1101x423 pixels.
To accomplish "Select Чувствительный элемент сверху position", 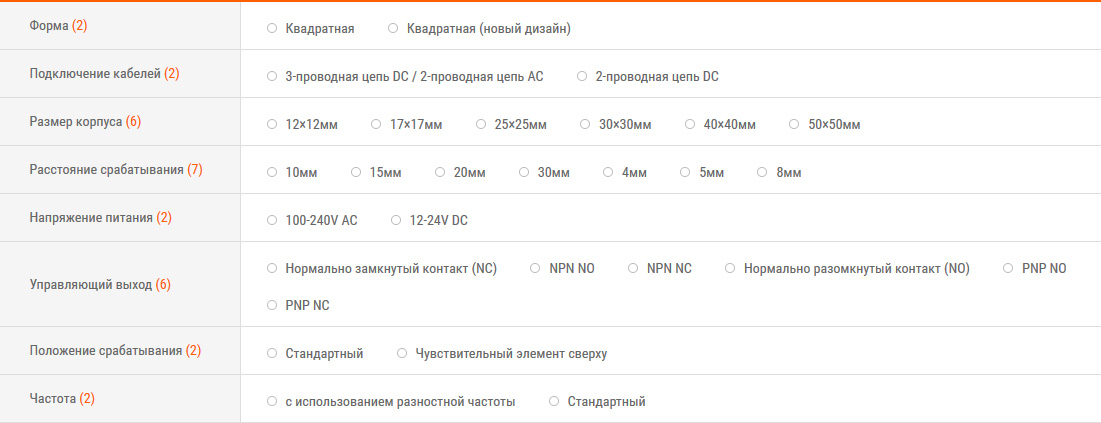I will (x=402, y=353).
